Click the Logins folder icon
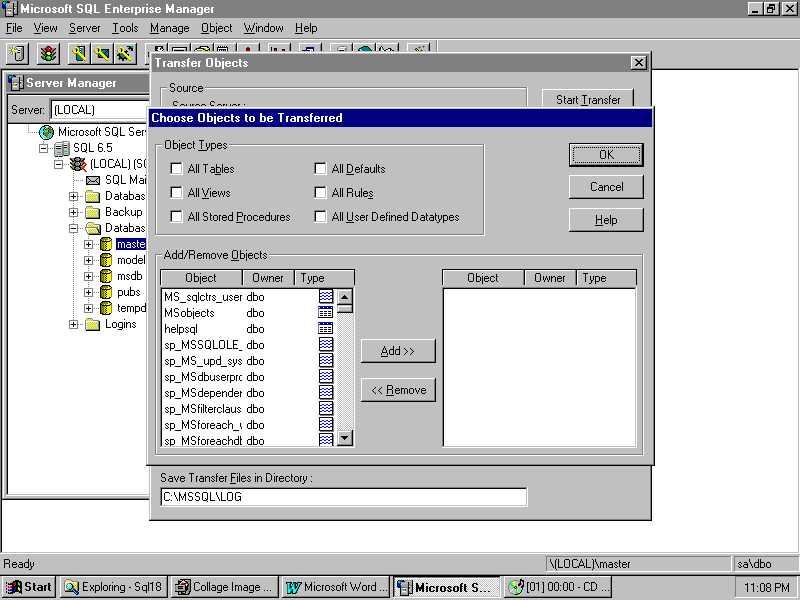This screenshot has width=800, height=600. (x=92, y=324)
